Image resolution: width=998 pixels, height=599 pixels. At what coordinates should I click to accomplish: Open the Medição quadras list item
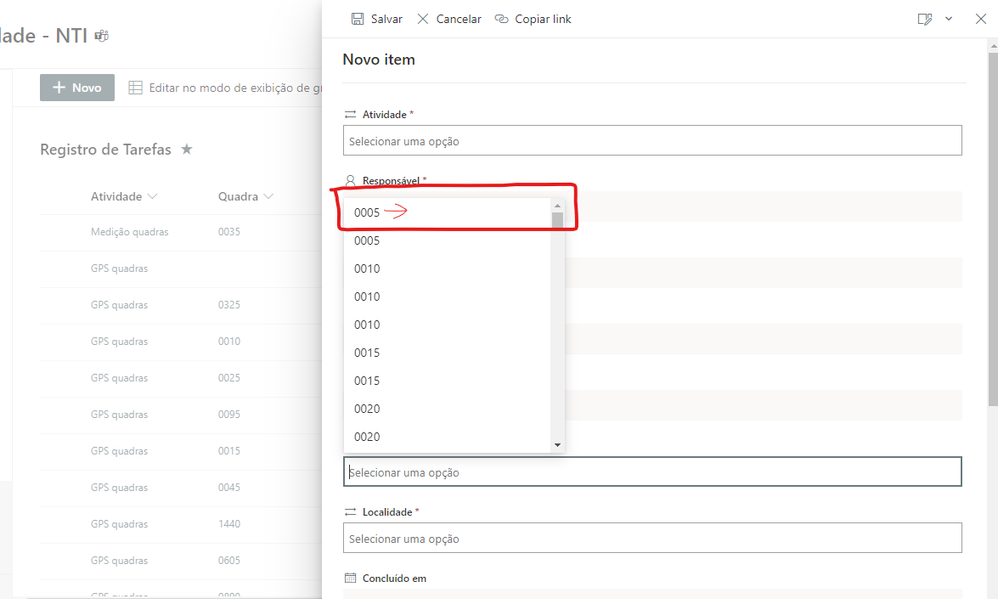point(129,232)
